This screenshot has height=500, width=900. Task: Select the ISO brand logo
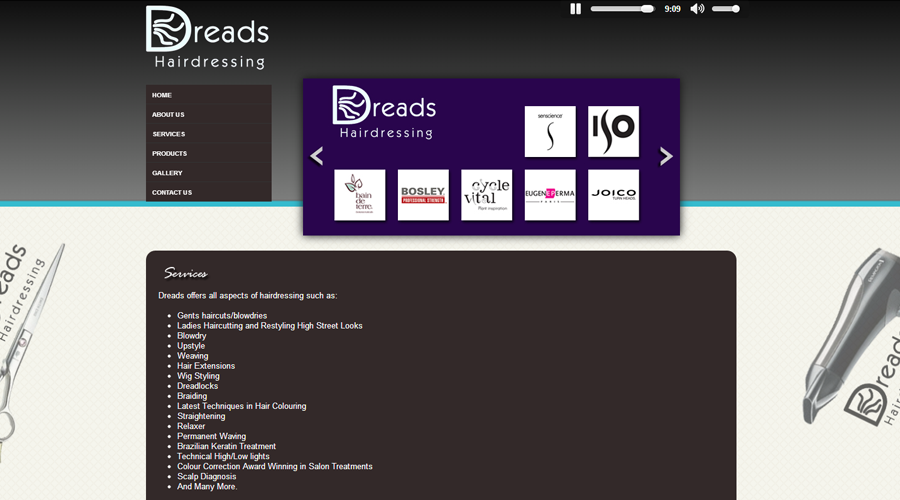[x=613, y=131]
